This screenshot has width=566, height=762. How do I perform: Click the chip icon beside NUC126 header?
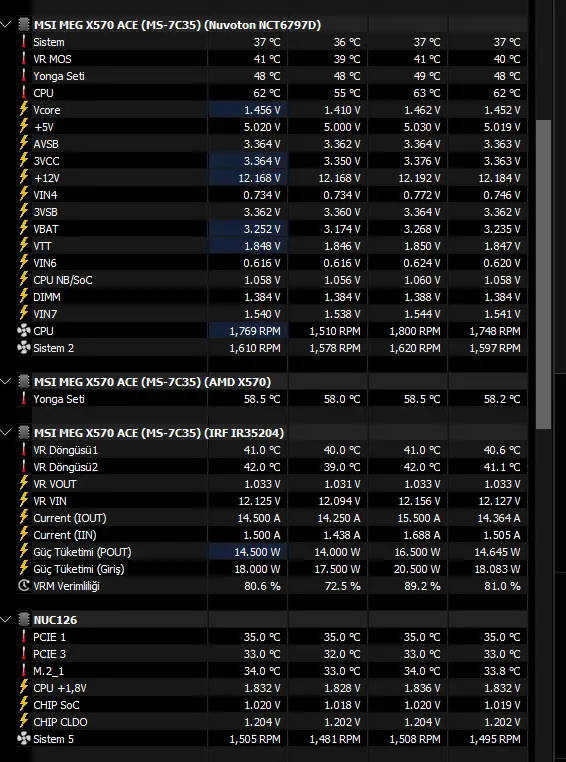pyautogui.click(x=23, y=620)
